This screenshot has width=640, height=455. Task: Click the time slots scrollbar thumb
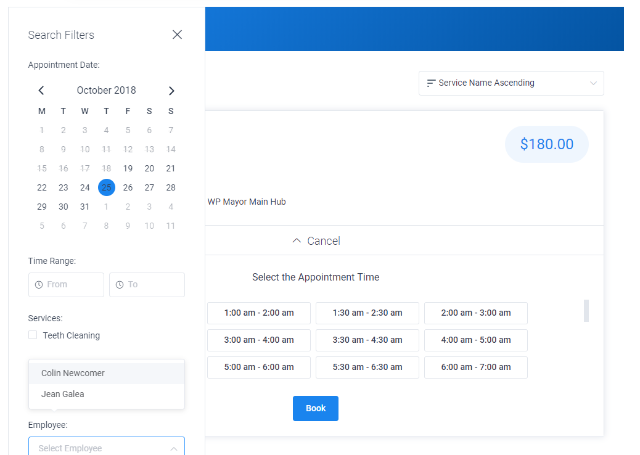[587, 311]
